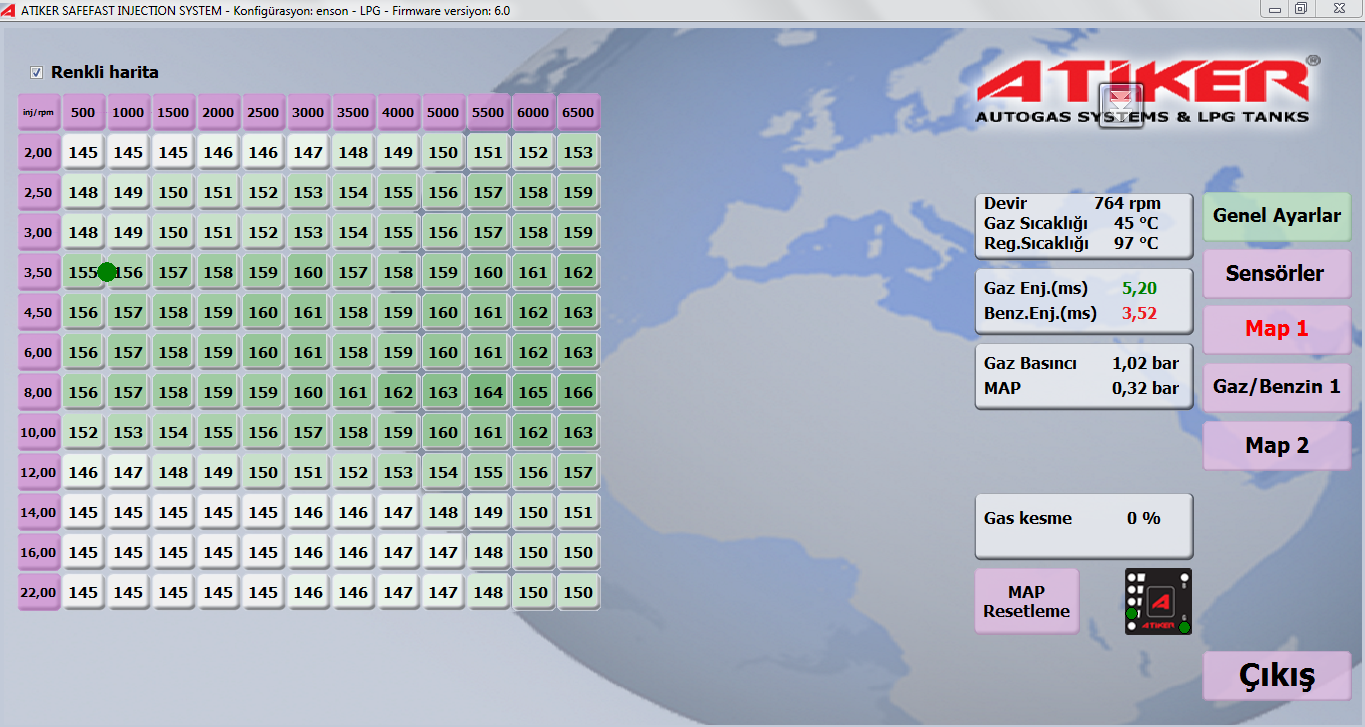Click cell 151 in the 14,00 row

coord(579,512)
